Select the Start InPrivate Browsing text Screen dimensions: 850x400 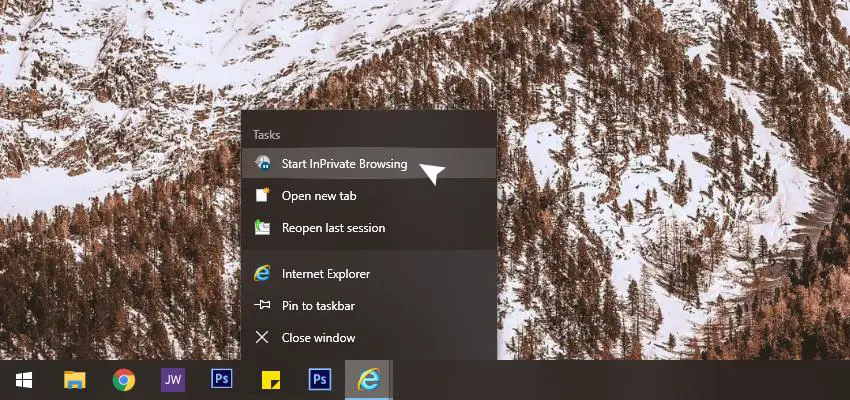point(344,164)
